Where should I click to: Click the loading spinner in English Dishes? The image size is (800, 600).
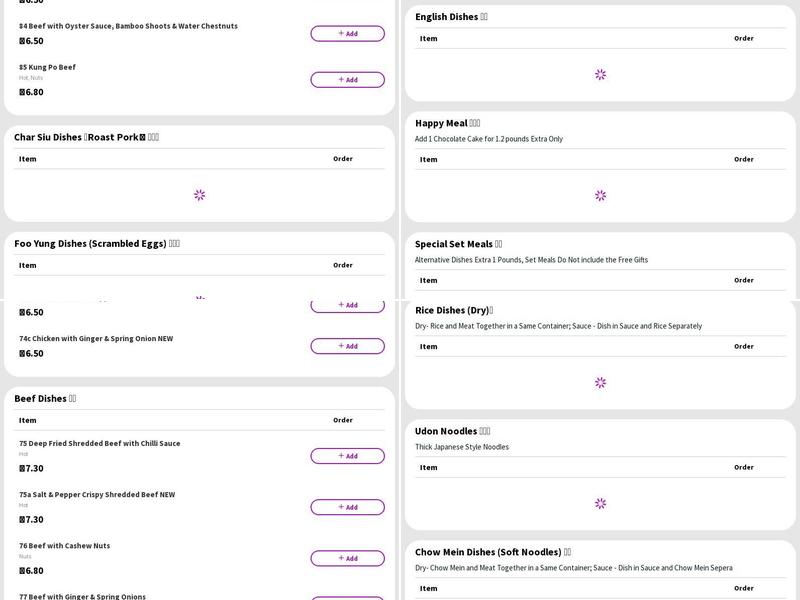(600, 74)
